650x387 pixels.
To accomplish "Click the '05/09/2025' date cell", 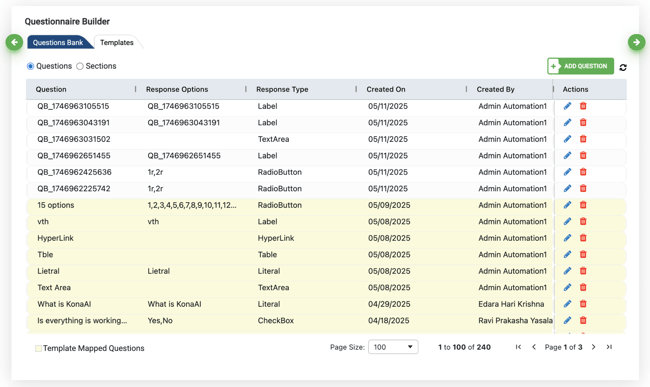I will tap(389, 205).
